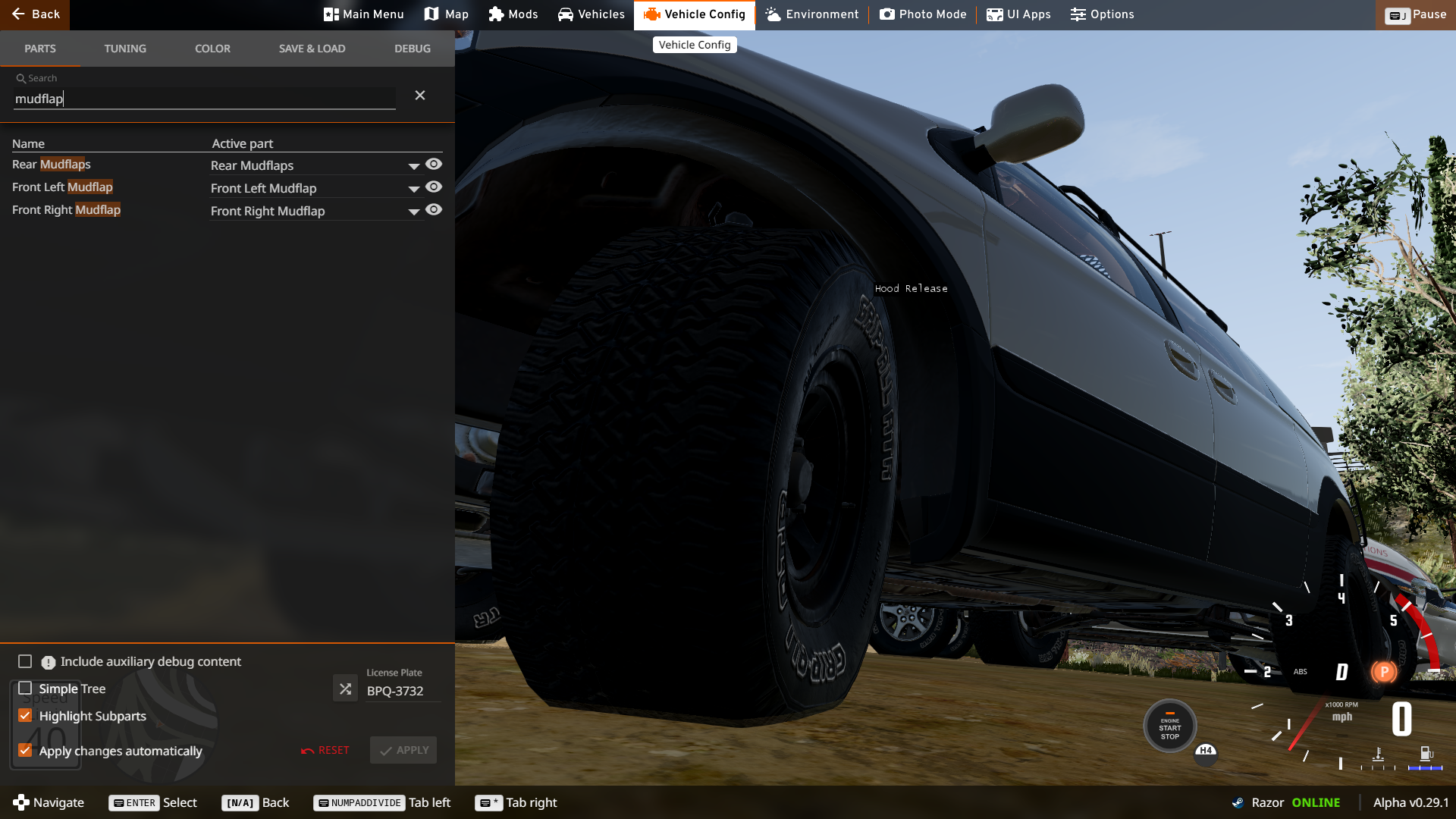This screenshot has width=1456, height=819.
Task: Click the License Plate text field
Action: pyautogui.click(x=402, y=691)
